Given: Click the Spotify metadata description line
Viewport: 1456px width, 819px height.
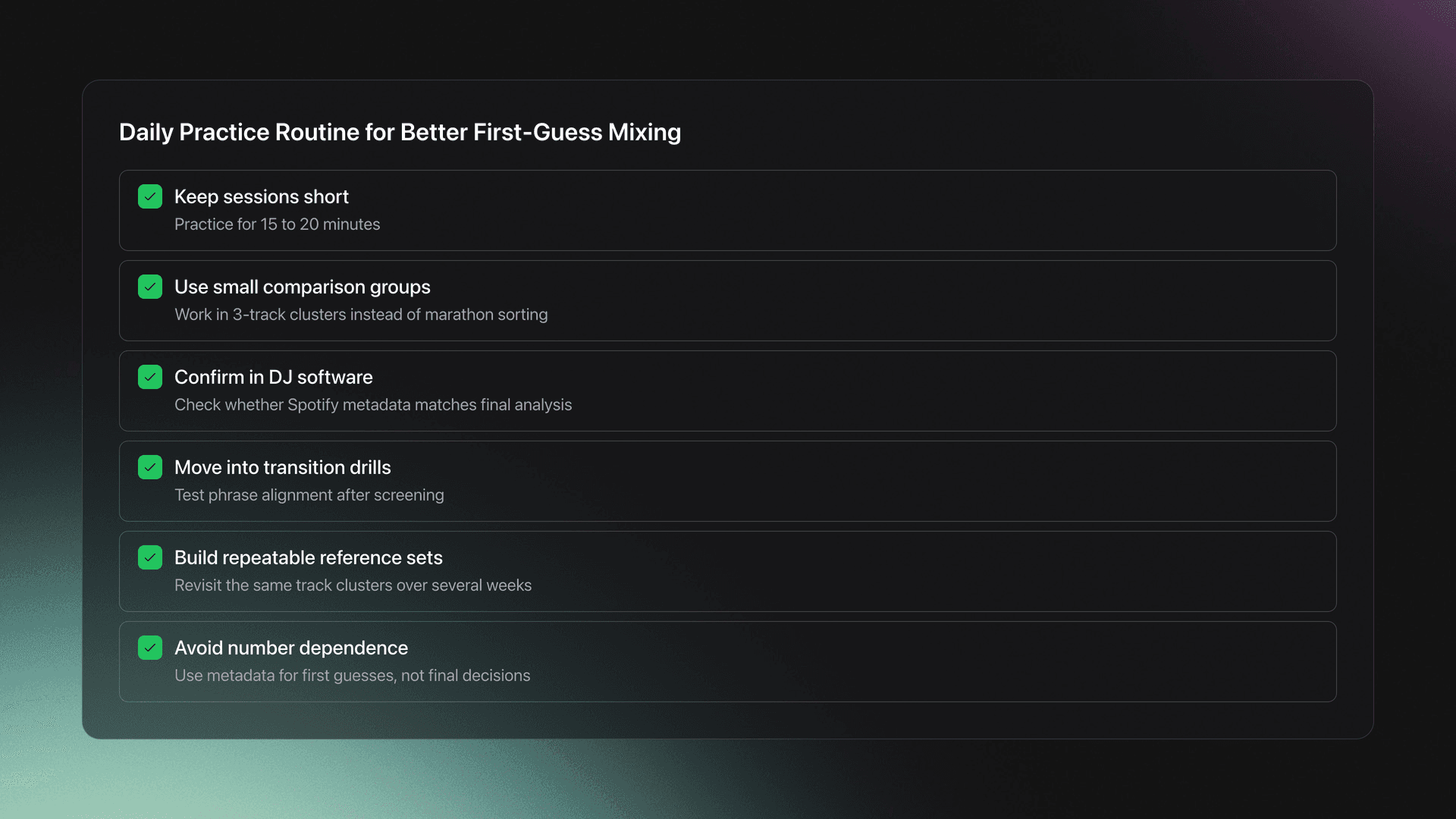Looking at the screenshot, I should [372, 405].
